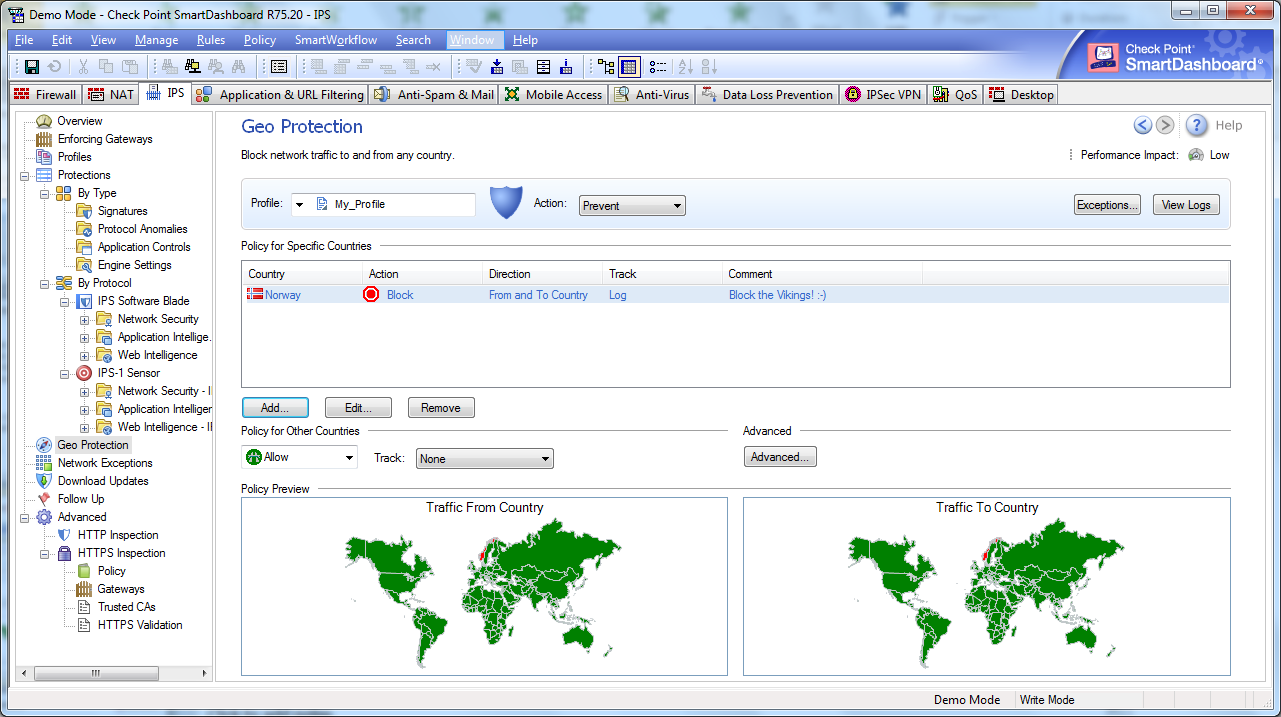
Task: Select Download Updates in the tree
Action: pos(103,481)
